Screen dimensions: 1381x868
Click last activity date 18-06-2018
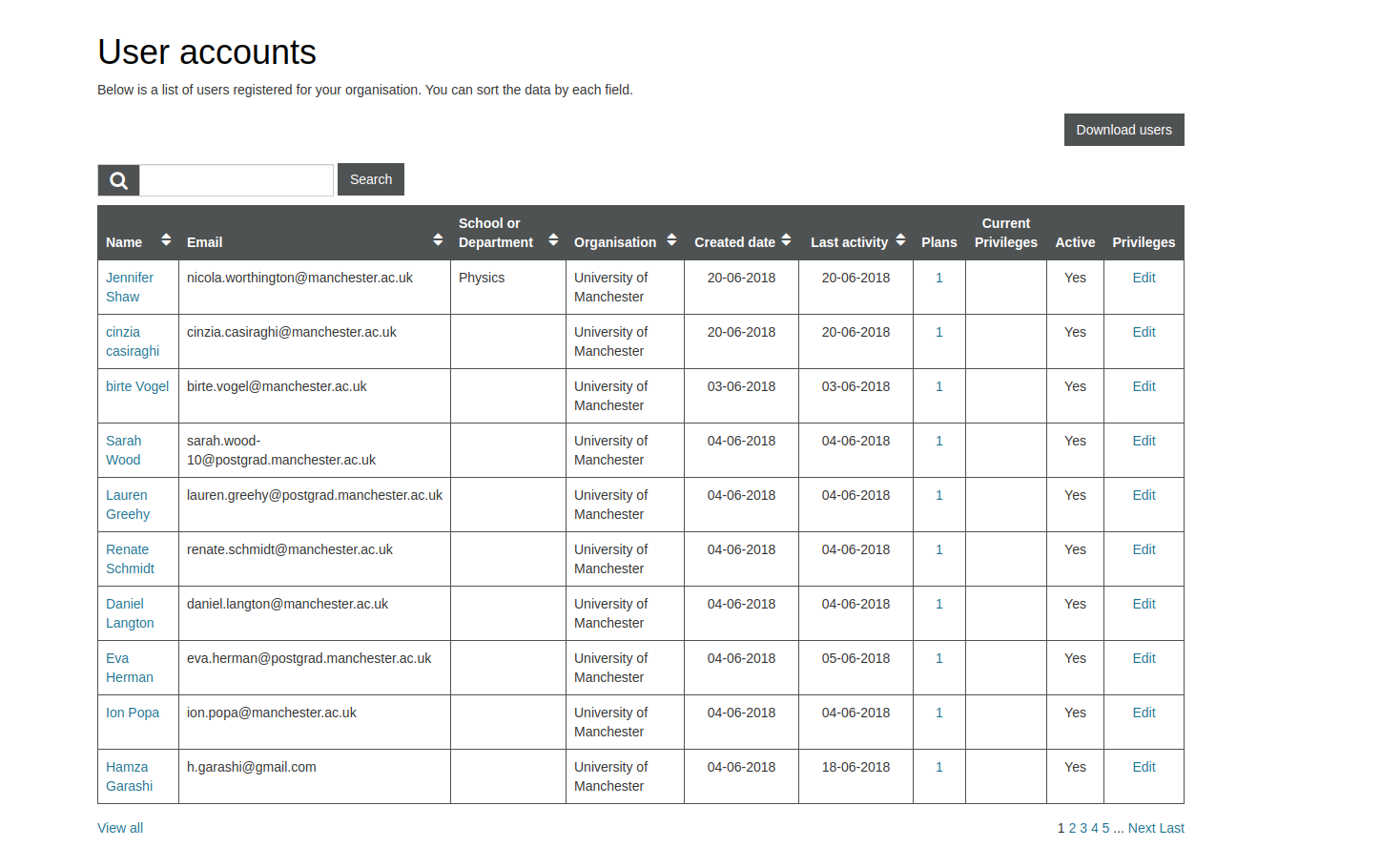tap(855, 767)
